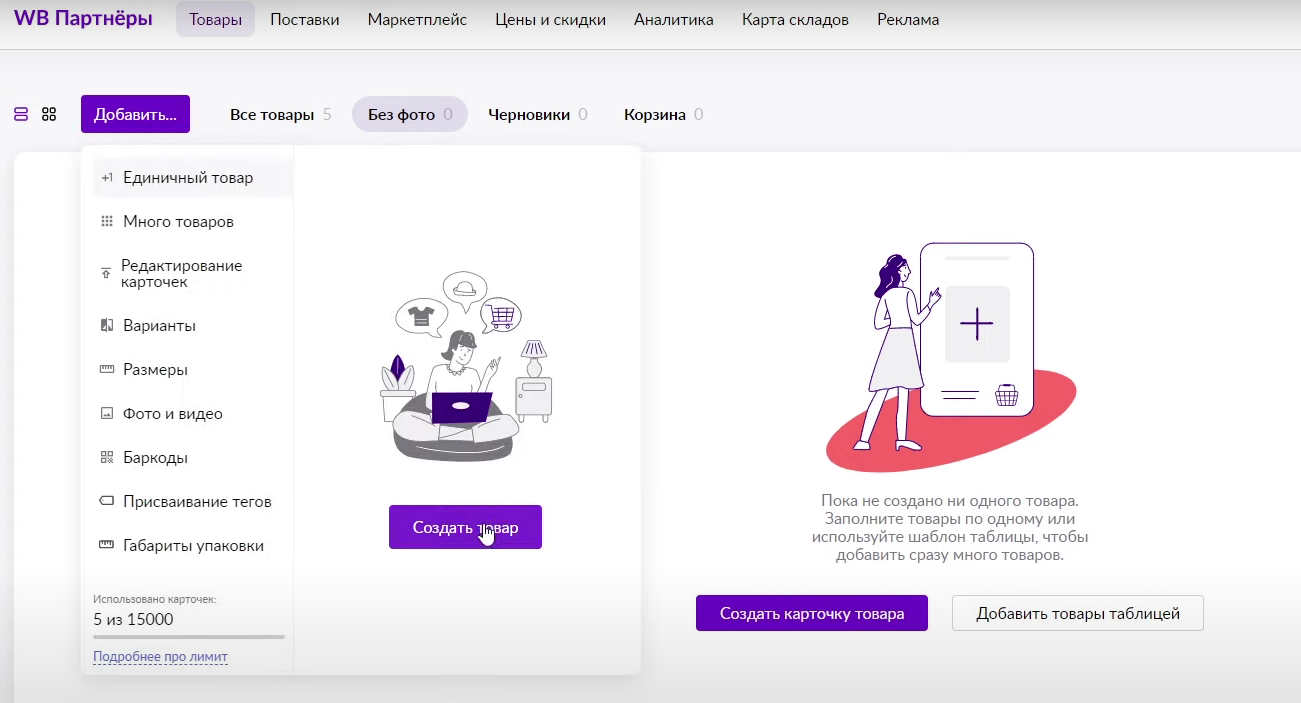Open the Аналитика top menu item
This screenshot has width=1301, height=703.
(x=674, y=19)
